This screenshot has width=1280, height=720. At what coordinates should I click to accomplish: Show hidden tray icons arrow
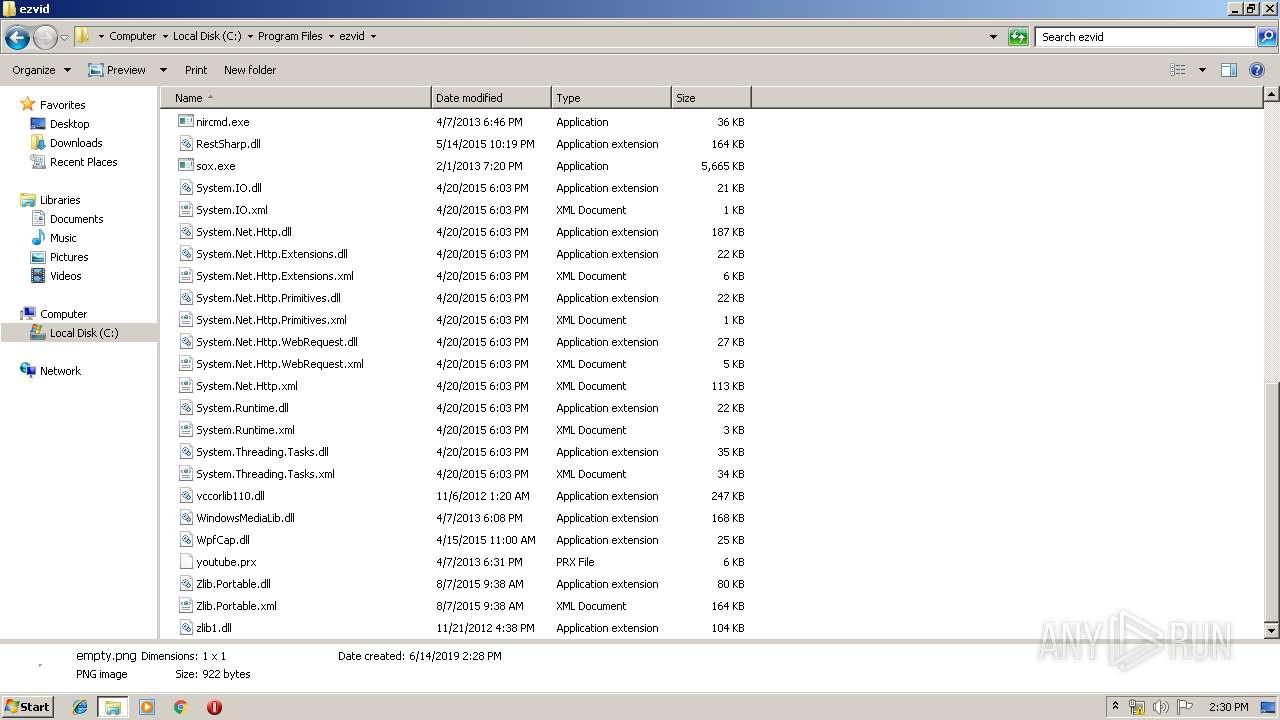click(1115, 706)
